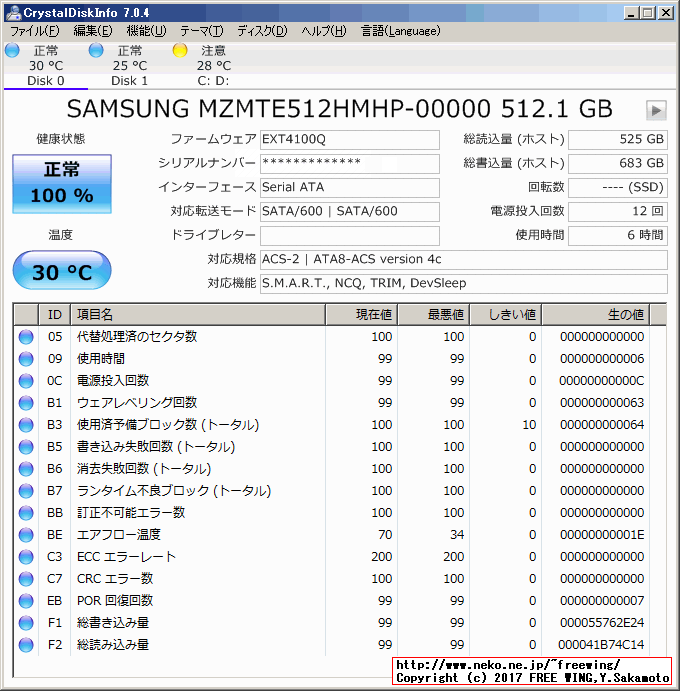Click the 30 °C temperature button
Image resolution: width=680 pixels, height=691 pixels.
62,270
